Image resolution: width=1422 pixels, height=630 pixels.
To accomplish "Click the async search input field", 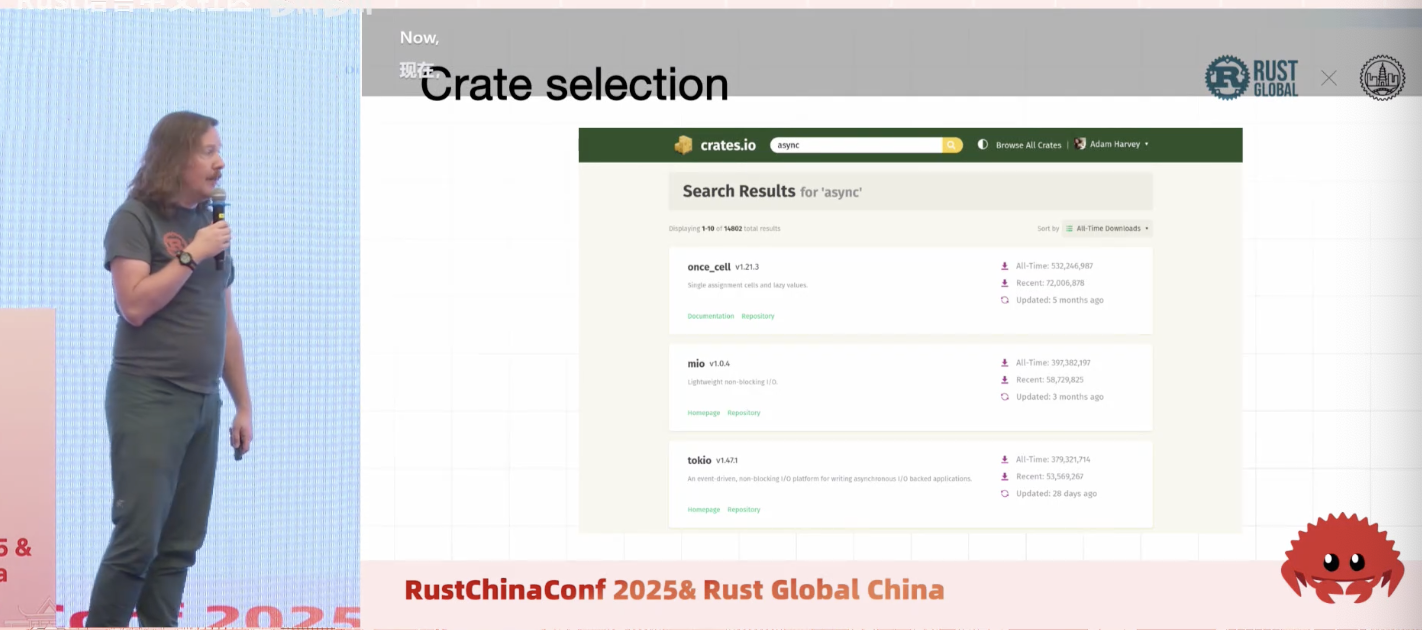I will (856, 145).
